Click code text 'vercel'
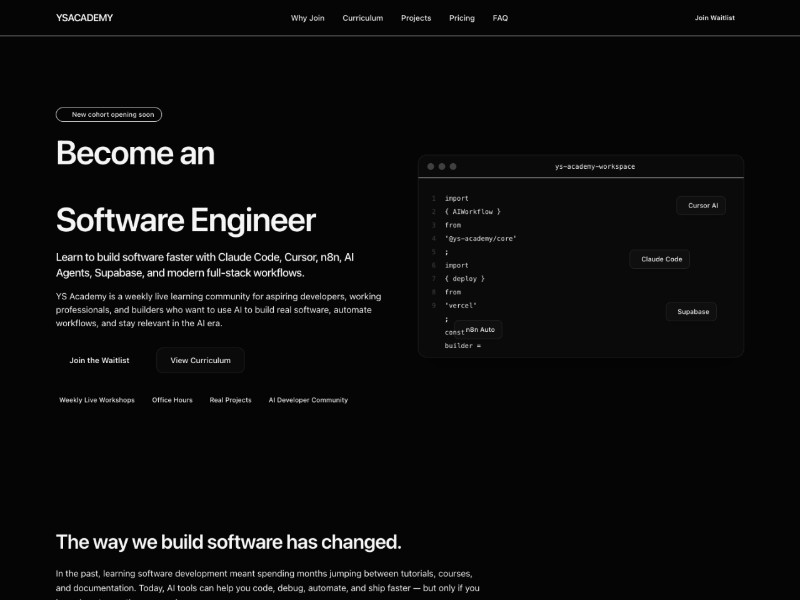The height and width of the screenshot is (600, 800). click(x=461, y=305)
